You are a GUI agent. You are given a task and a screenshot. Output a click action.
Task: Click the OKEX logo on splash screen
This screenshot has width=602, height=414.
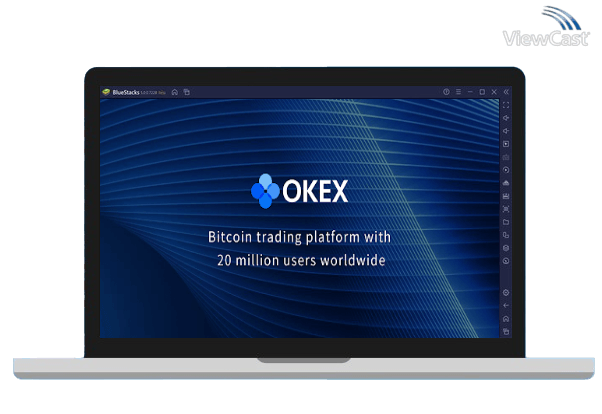pos(299,191)
